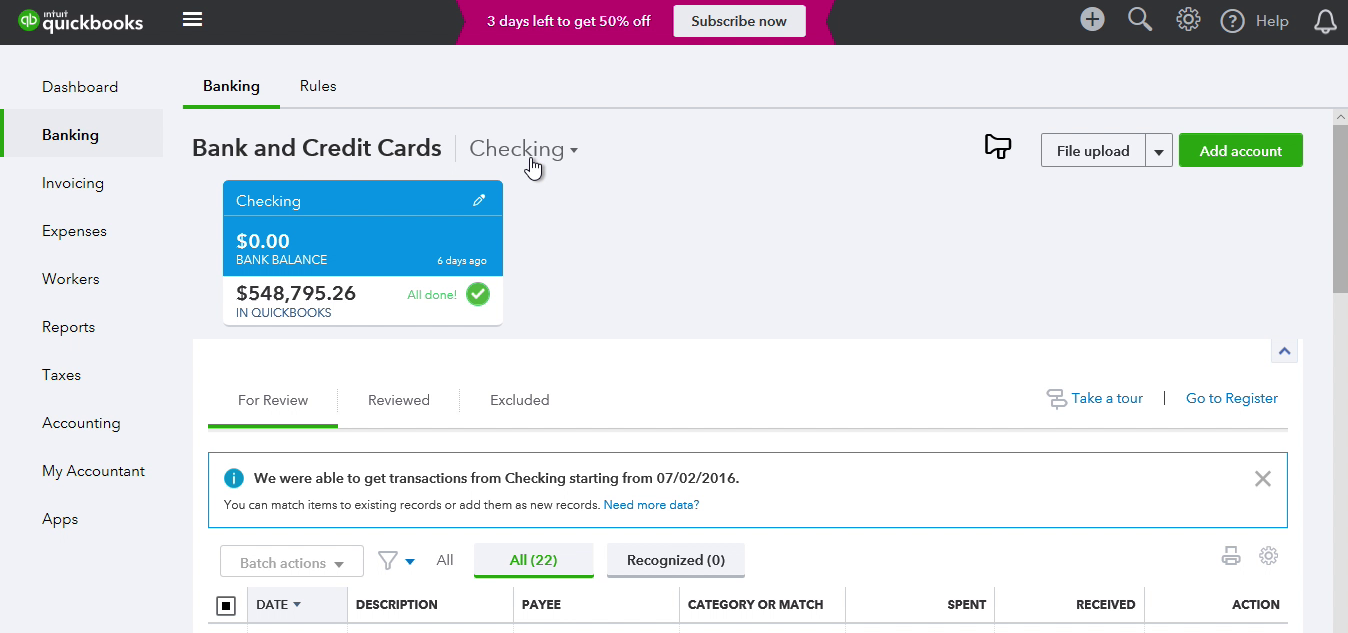The image size is (1348, 633).
Task: Click the File upload button
Action: [x=1093, y=151]
